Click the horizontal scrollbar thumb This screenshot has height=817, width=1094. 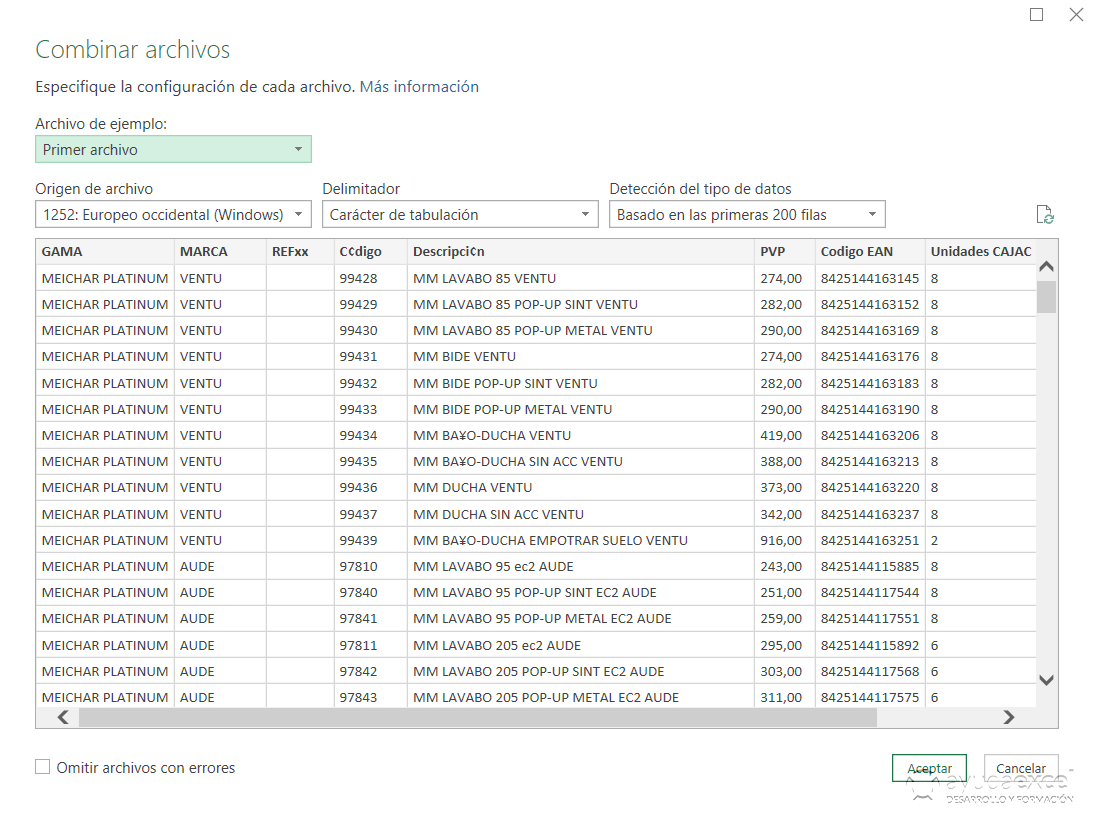pos(478,717)
